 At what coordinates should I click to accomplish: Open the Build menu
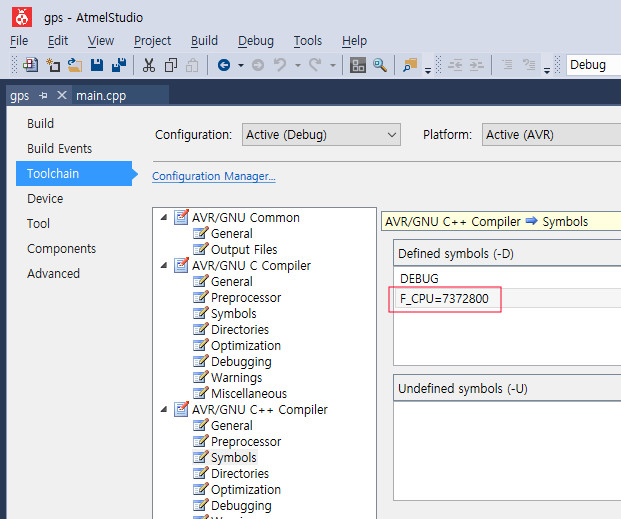click(x=204, y=41)
